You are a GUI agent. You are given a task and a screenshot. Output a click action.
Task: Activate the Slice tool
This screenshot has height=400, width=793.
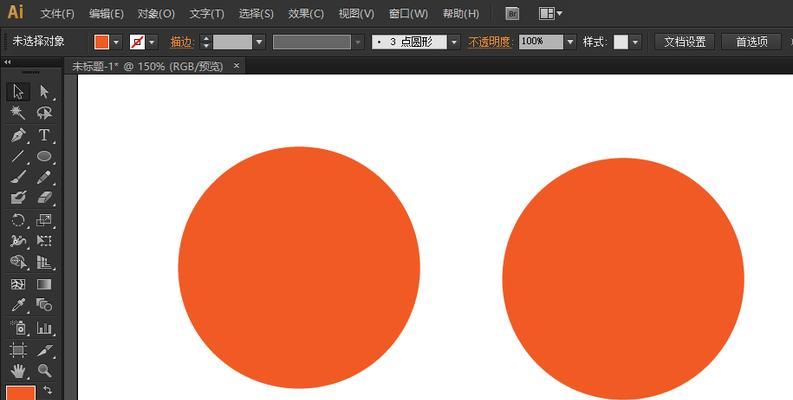pos(45,350)
